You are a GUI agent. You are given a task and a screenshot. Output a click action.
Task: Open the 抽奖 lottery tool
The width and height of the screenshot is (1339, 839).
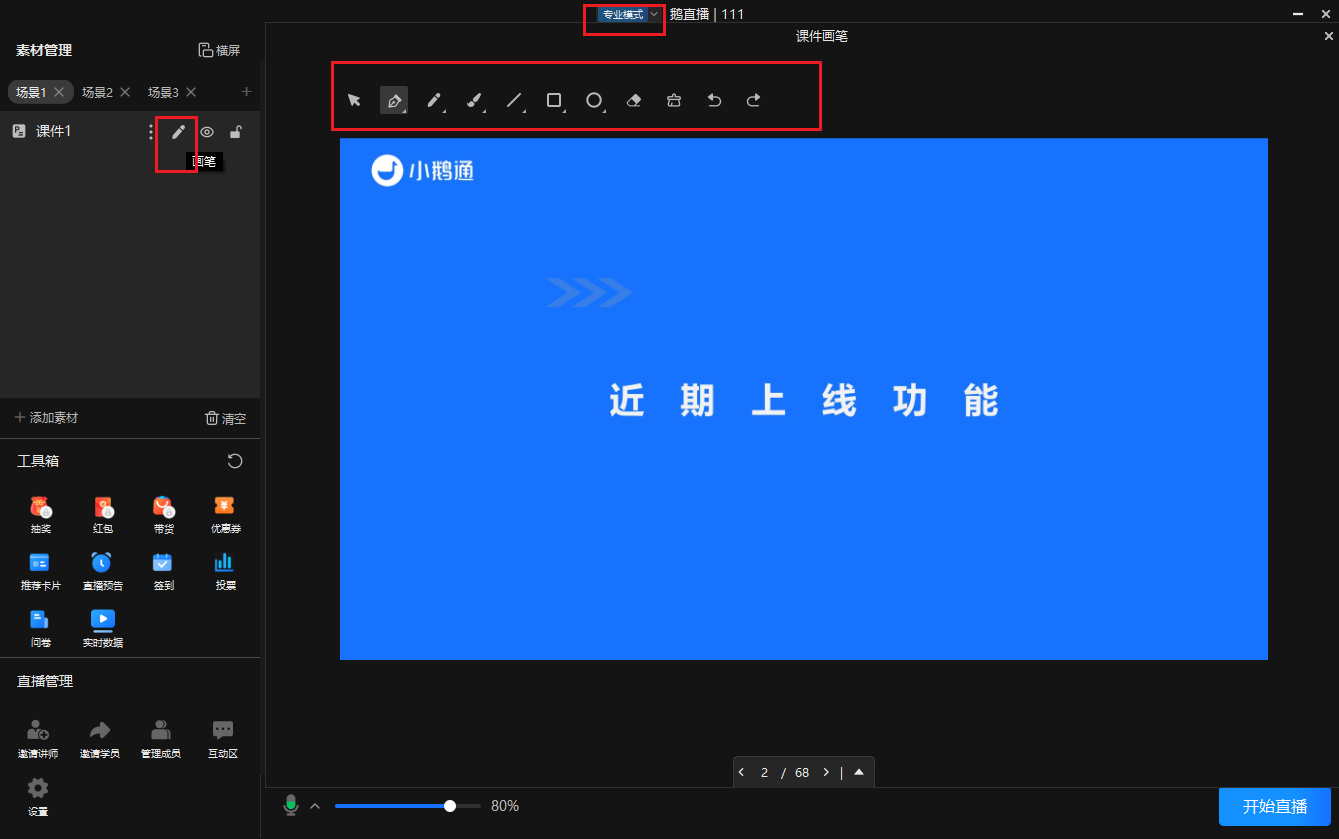40,515
